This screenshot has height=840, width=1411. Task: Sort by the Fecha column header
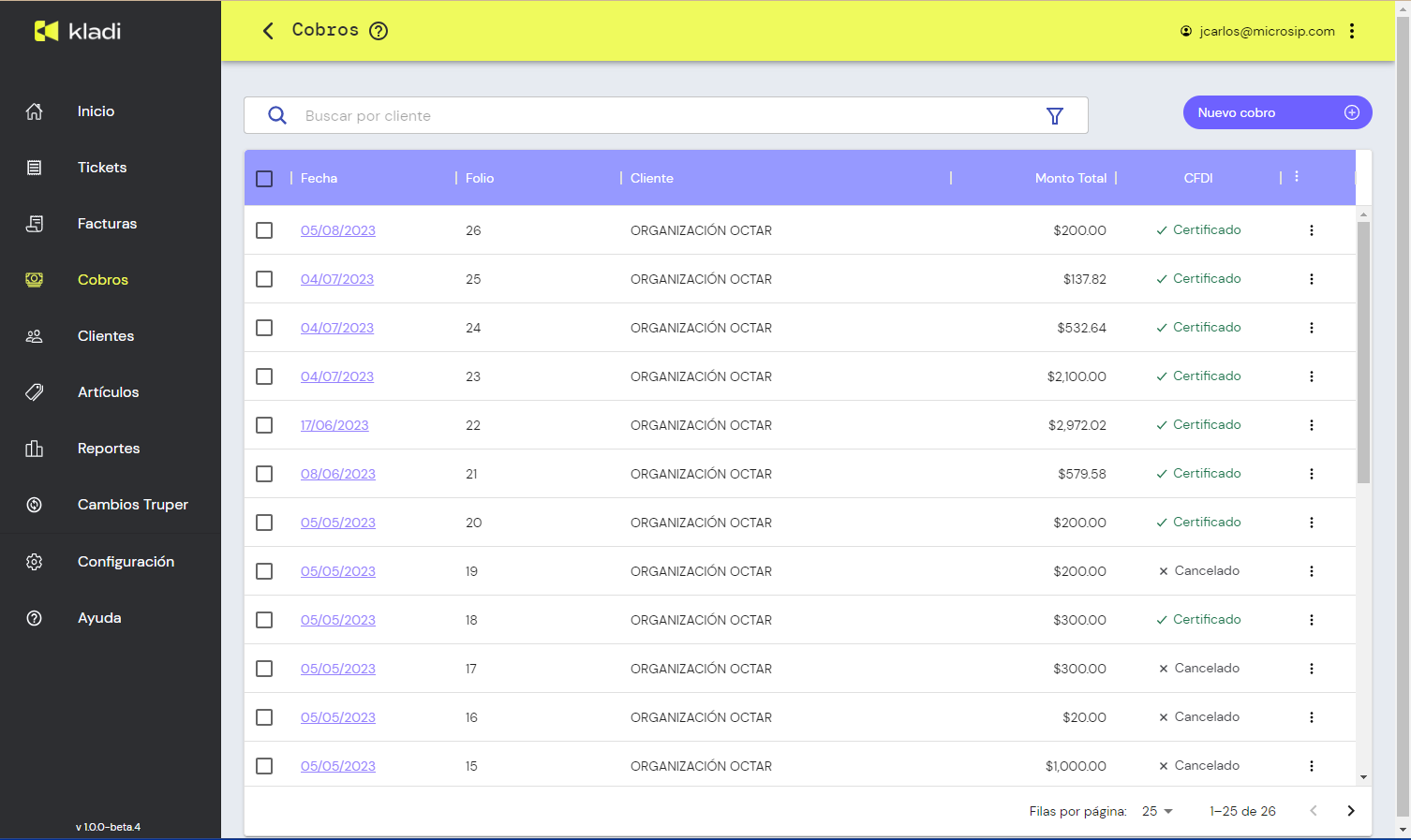(x=319, y=178)
